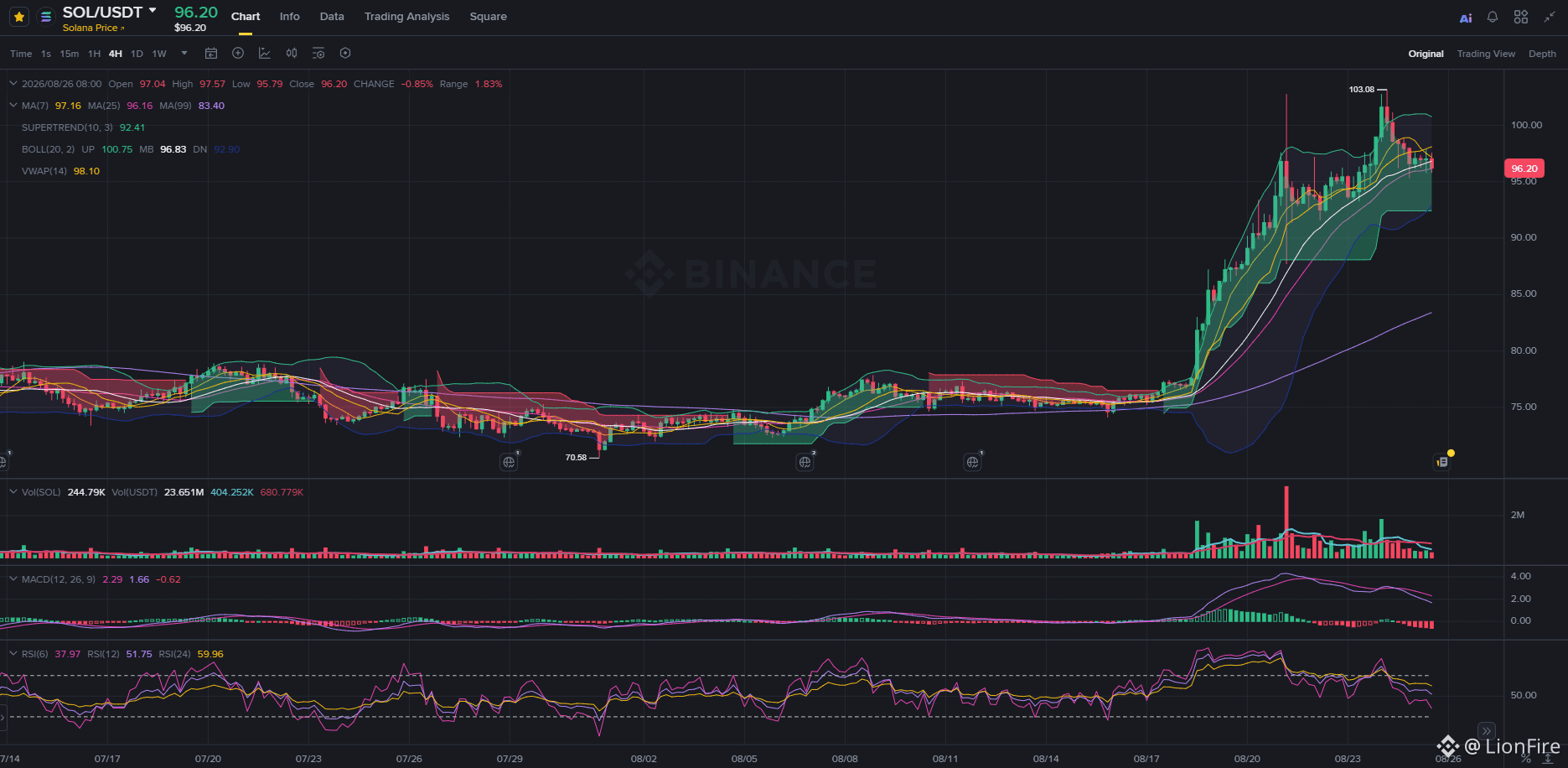
Task: Click the current price tag 96.20 on axis
Action: coord(1524,169)
